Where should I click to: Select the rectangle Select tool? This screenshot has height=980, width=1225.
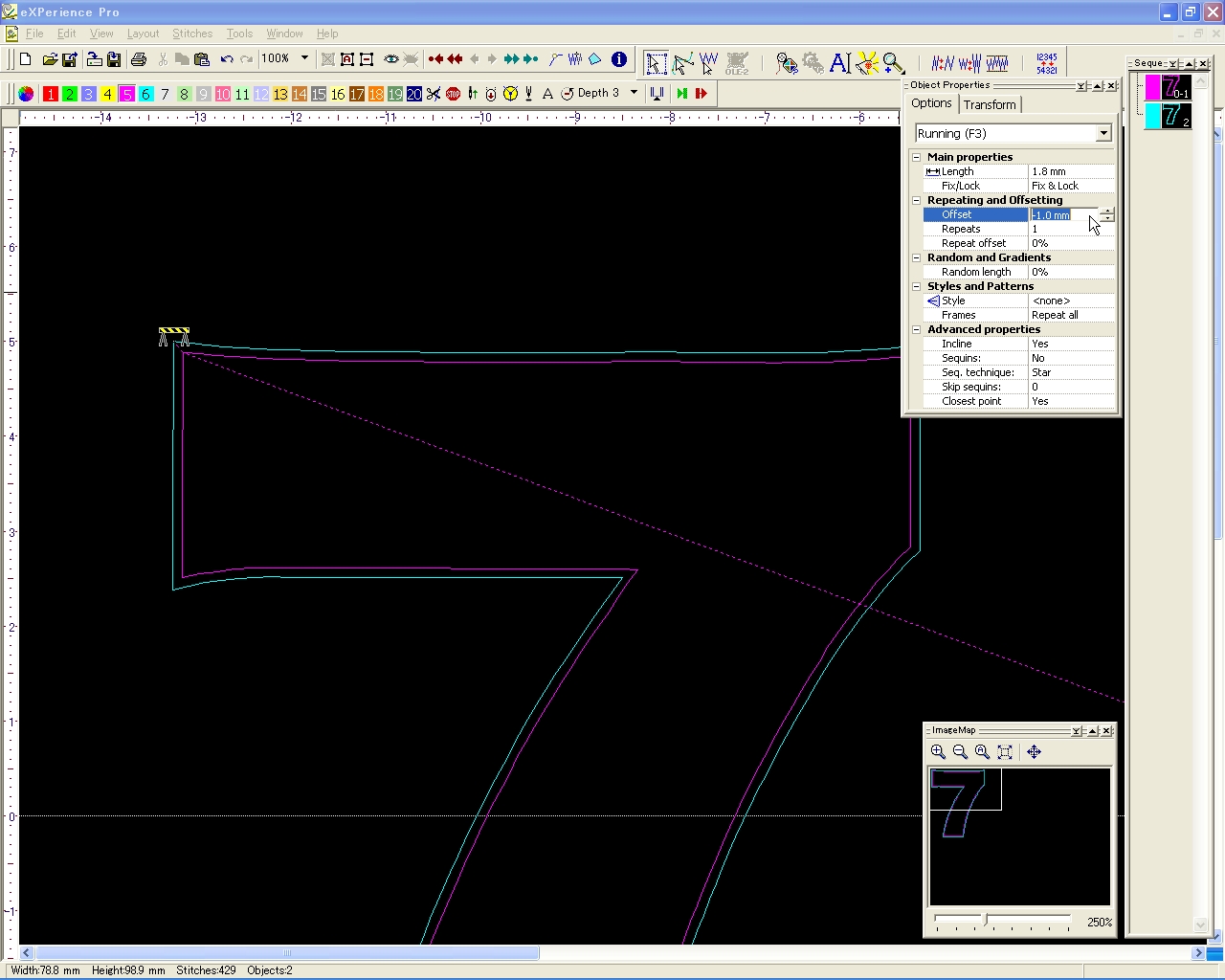tap(657, 63)
